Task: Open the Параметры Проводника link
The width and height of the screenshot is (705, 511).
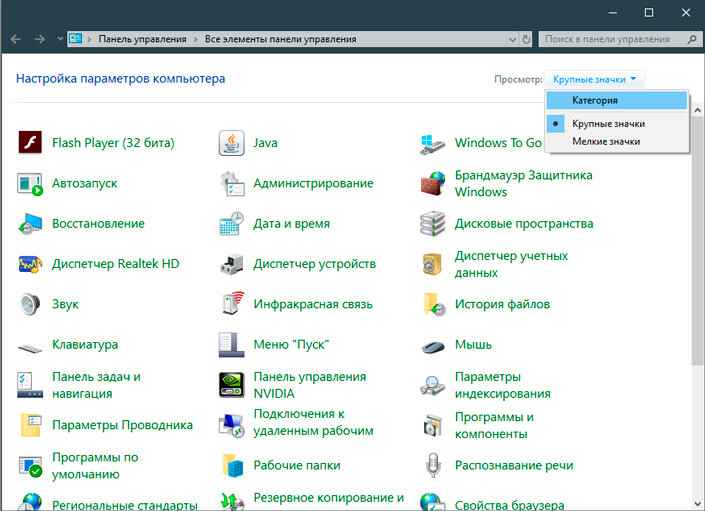Action: [122, 425]
